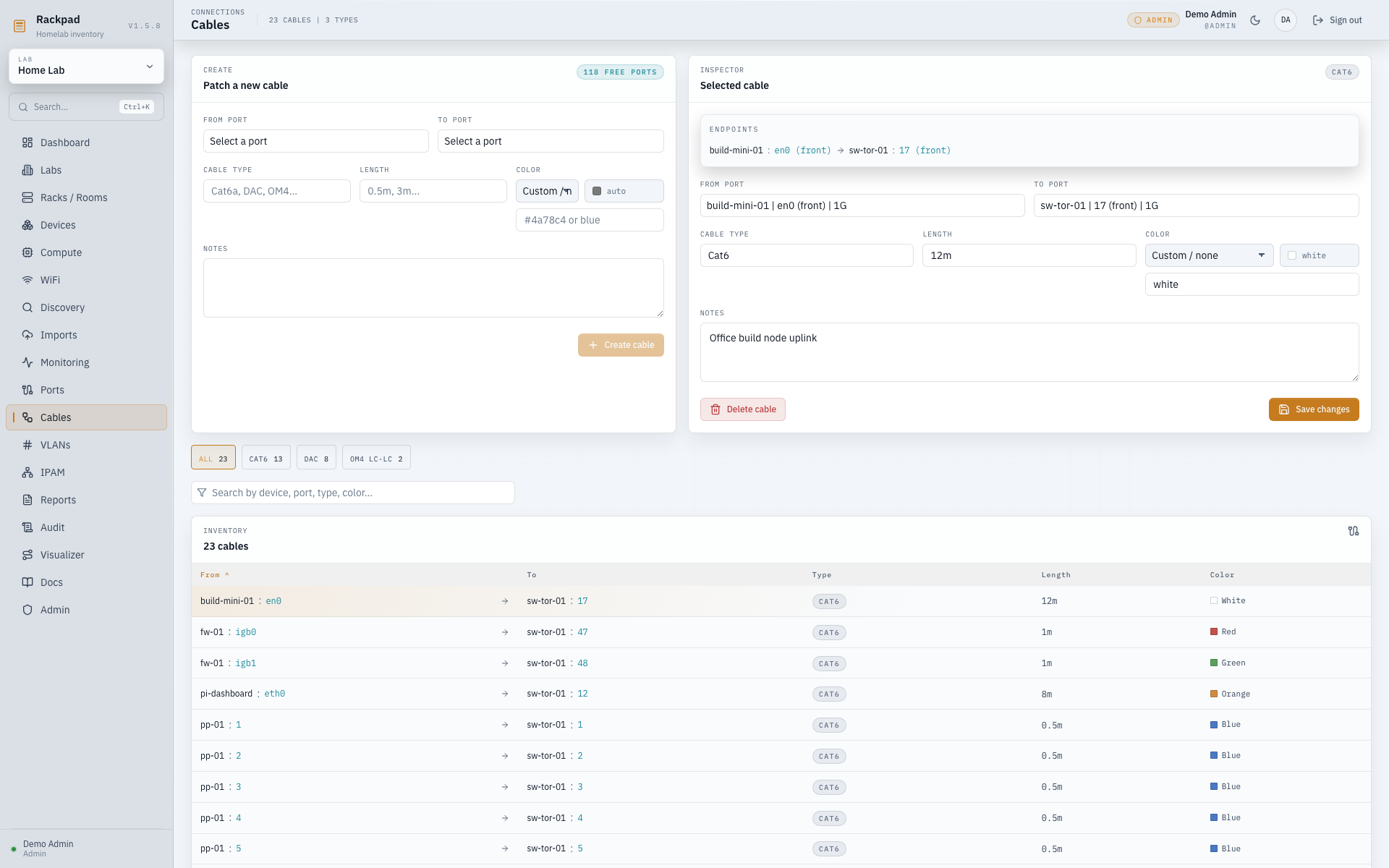Launch the Visualizer
The height and width of the screenshot is (868, 1389).
pyautogui.click(x=86, y=555)
